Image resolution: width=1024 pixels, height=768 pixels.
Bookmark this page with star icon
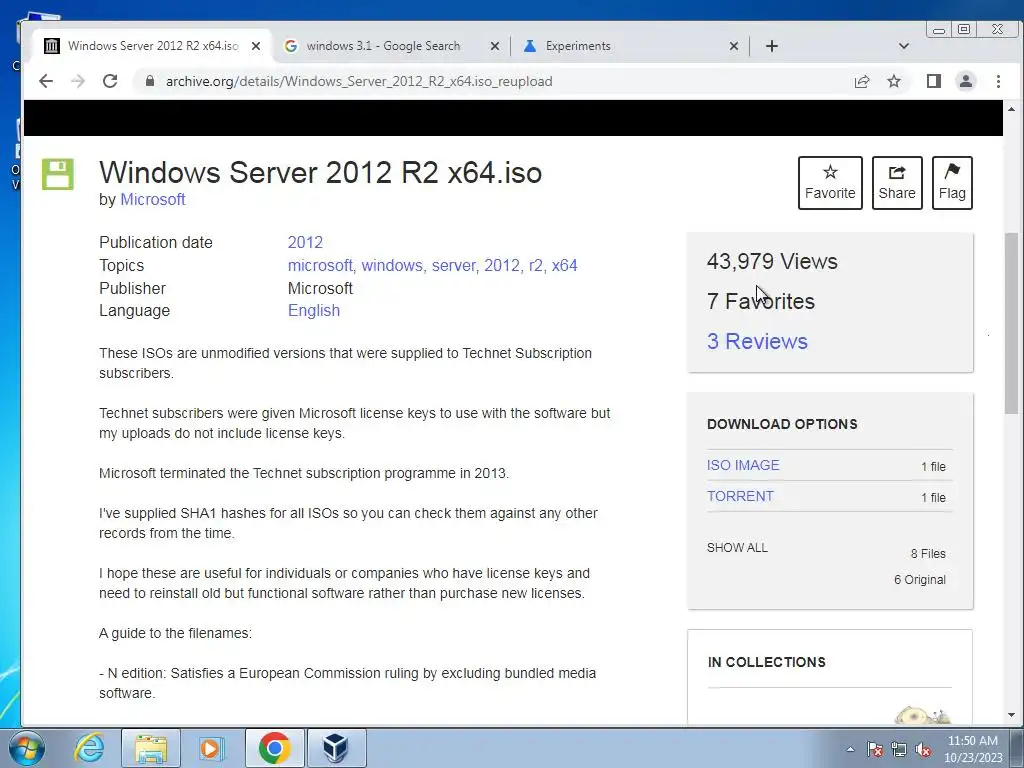pos(894,81)
